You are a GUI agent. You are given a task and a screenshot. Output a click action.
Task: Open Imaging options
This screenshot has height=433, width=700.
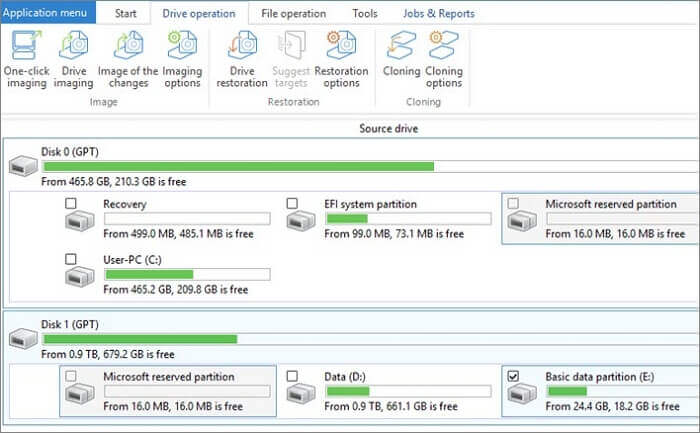(x=182, y=48)
